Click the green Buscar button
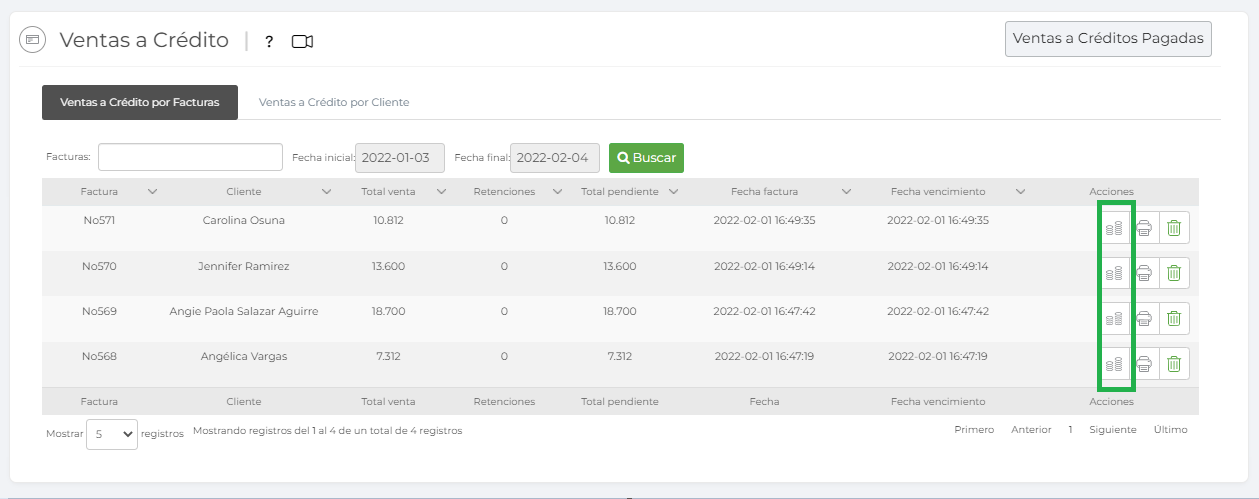1259x499 pixels. 646,158
